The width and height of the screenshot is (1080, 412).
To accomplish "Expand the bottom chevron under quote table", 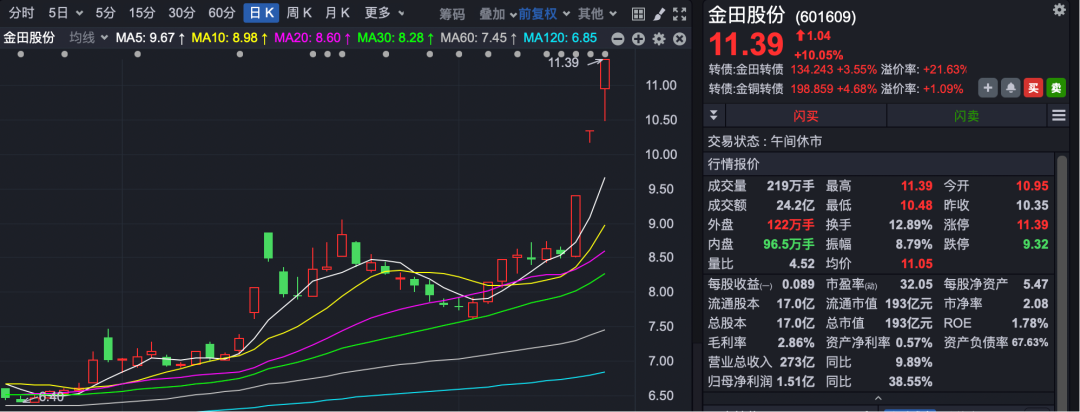I will pyautogui.click(x=878, y=398).
